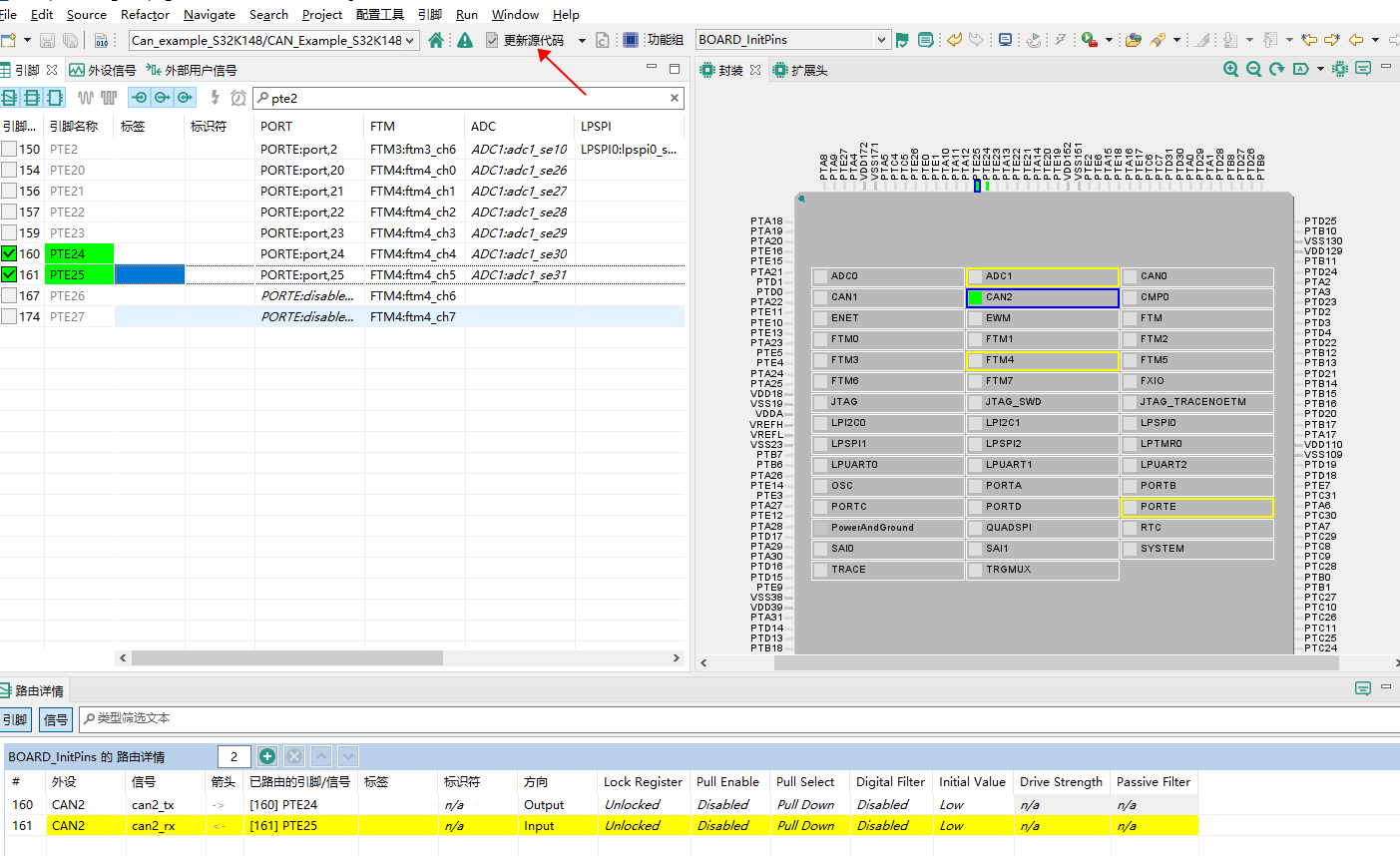Open the Window menu

pyautogui.click(x=515, y=14)
